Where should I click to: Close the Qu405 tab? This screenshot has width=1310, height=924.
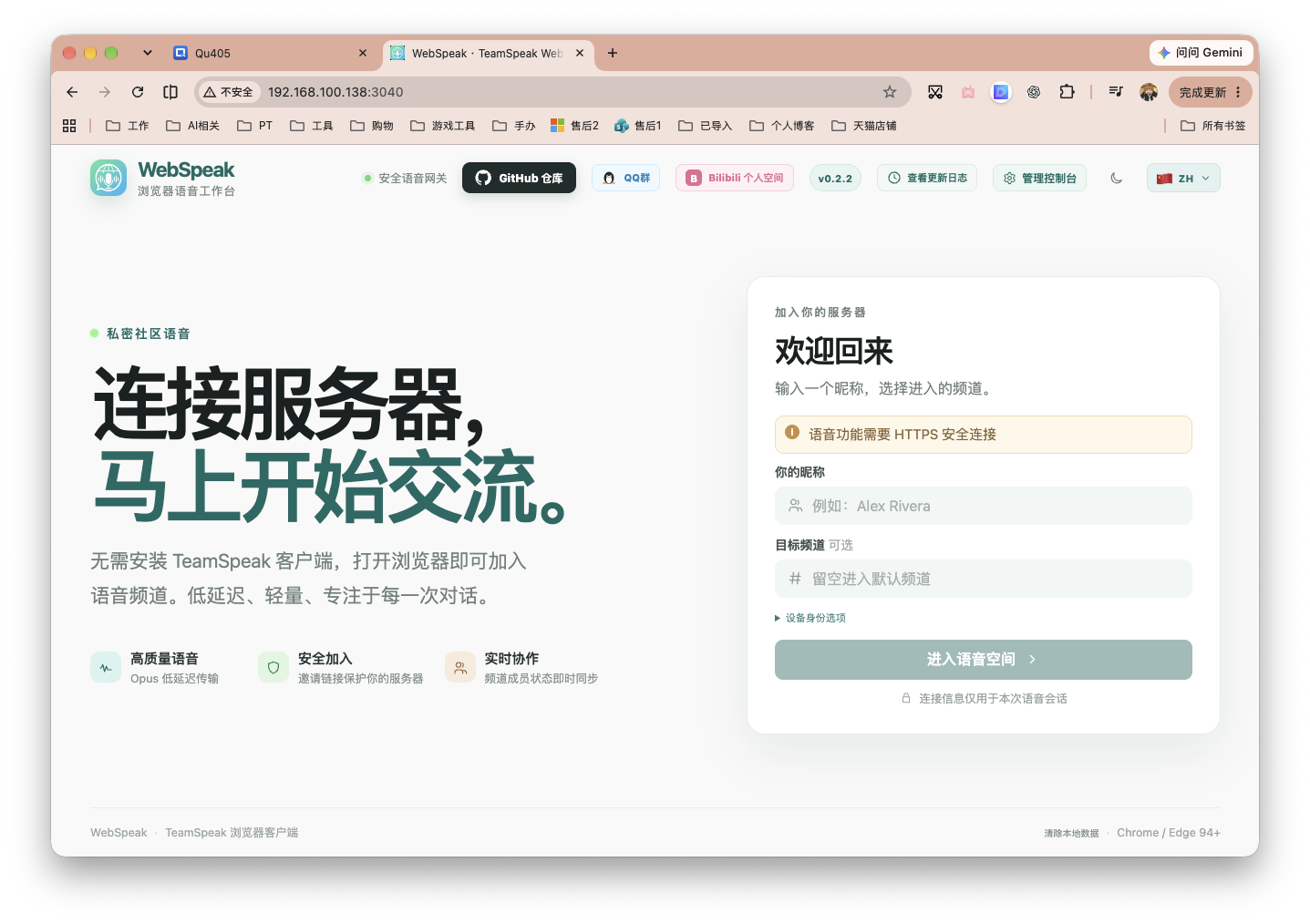coord(363,53)
